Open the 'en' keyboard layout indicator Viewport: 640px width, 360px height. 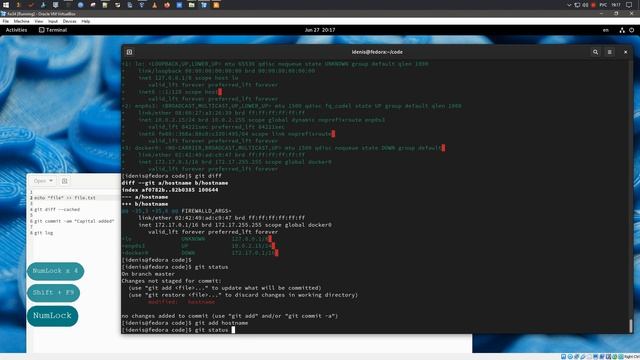coord(606,30)
